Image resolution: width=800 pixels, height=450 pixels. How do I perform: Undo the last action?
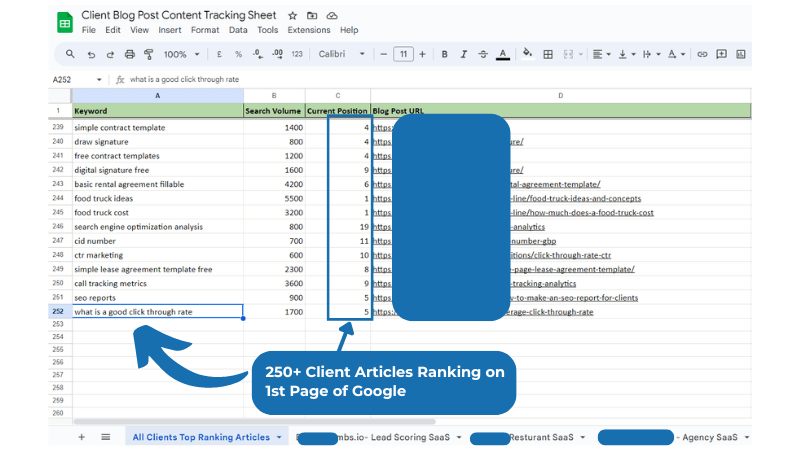click(x=91, y=54)
